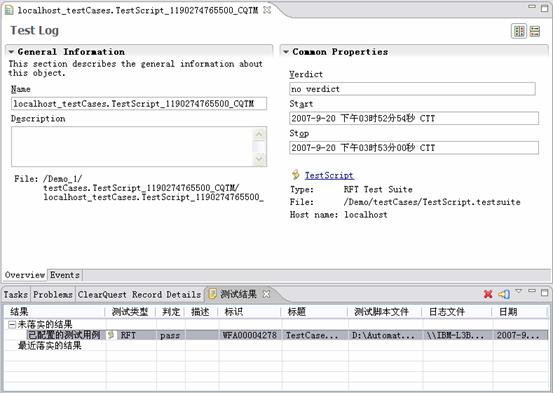This screenshot has width=553, height=393.
Task: Click the 测试脚本文件 column header
Action: coord(385,312)
